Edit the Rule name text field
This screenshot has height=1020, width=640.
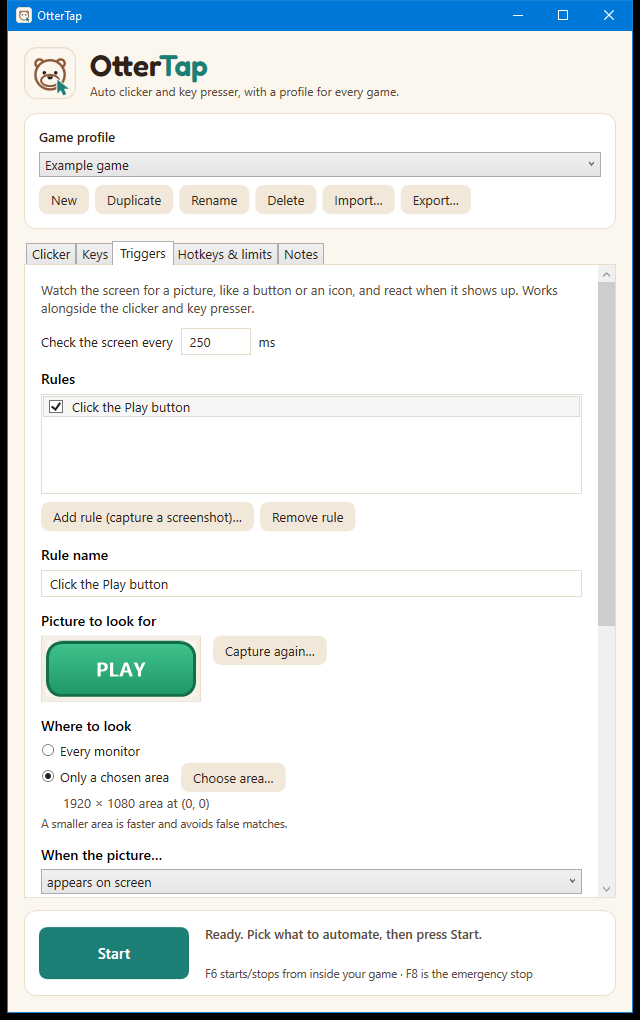pyautogui.click(x=311, y=584)
